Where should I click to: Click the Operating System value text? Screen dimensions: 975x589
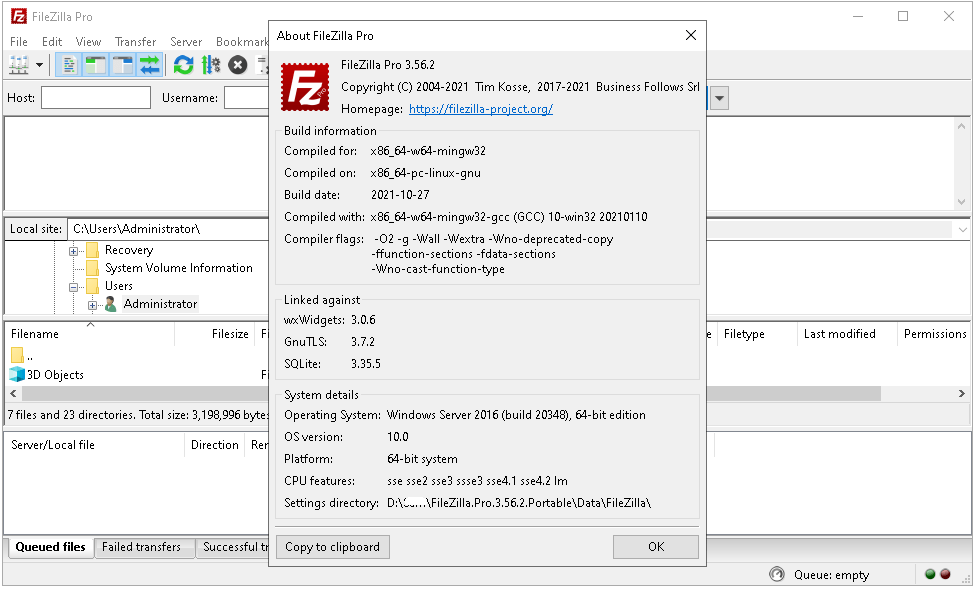[516, 415]
